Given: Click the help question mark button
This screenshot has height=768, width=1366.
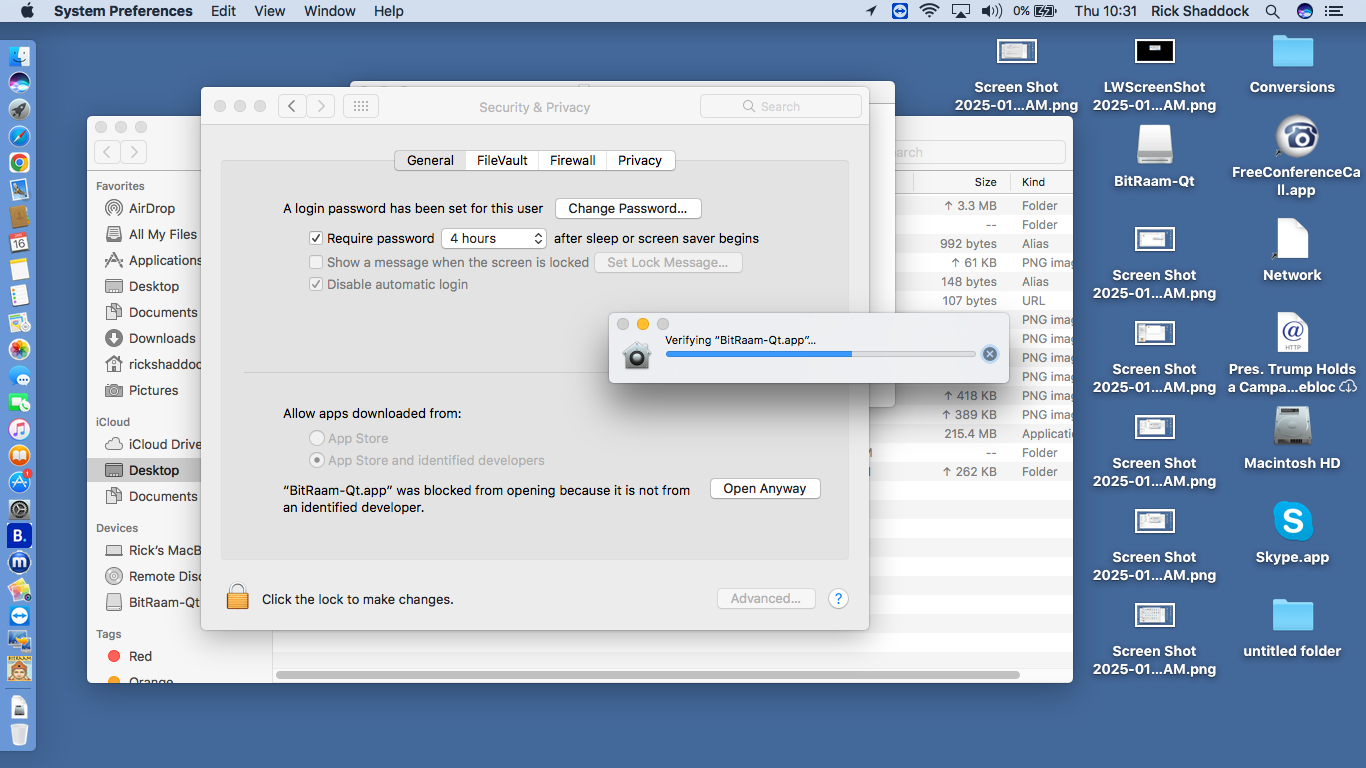Looking at the screenshot, I should pos(839,599).
